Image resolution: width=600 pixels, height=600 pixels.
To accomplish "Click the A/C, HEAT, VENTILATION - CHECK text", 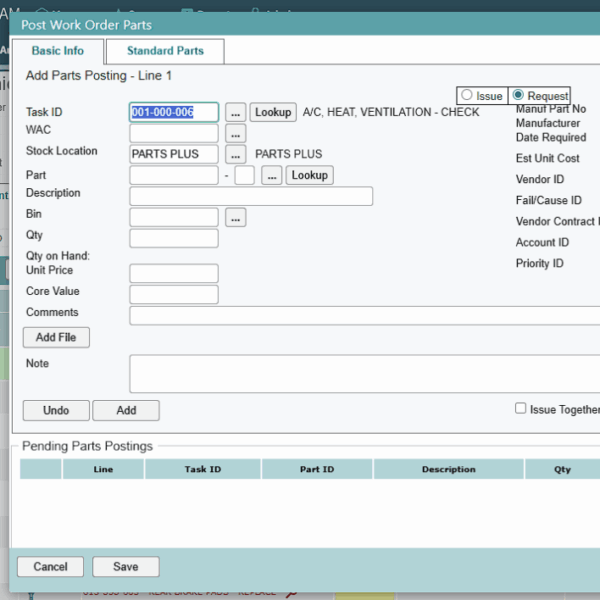I will pos(391,112).
